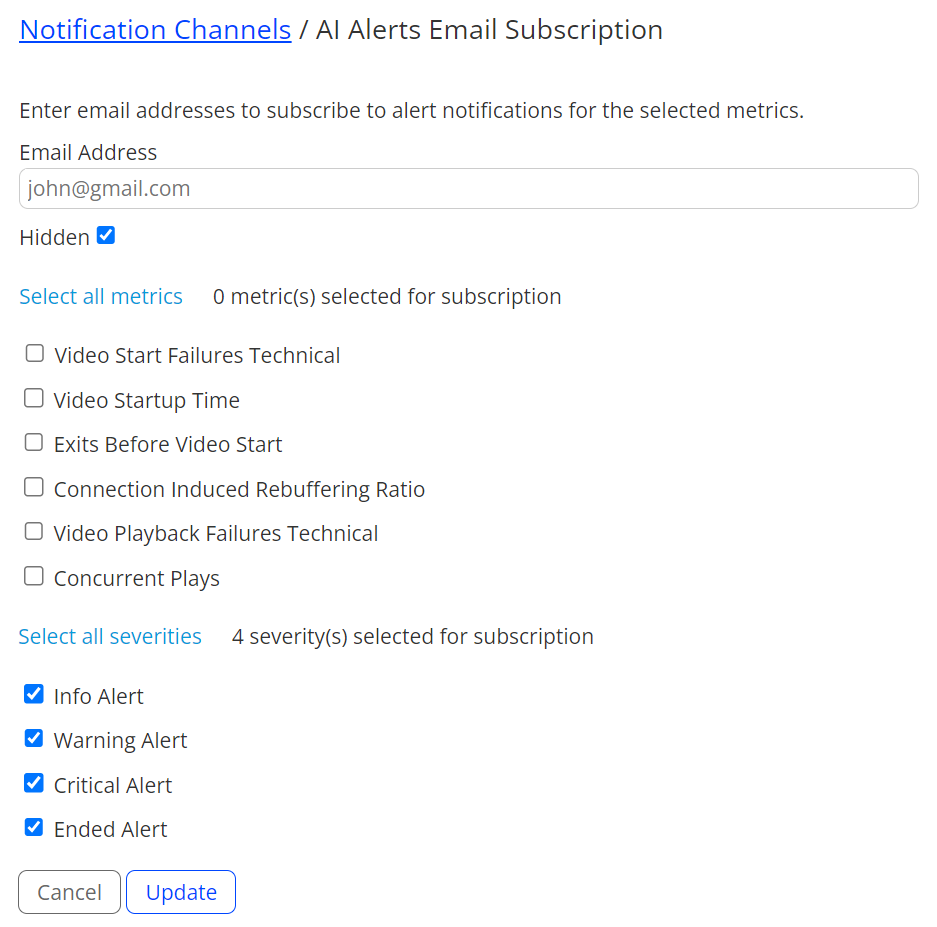The height and width of the screenshot is (927, 937).
Task: Click the Select all severities link
Action: click(x=110, y=637)
